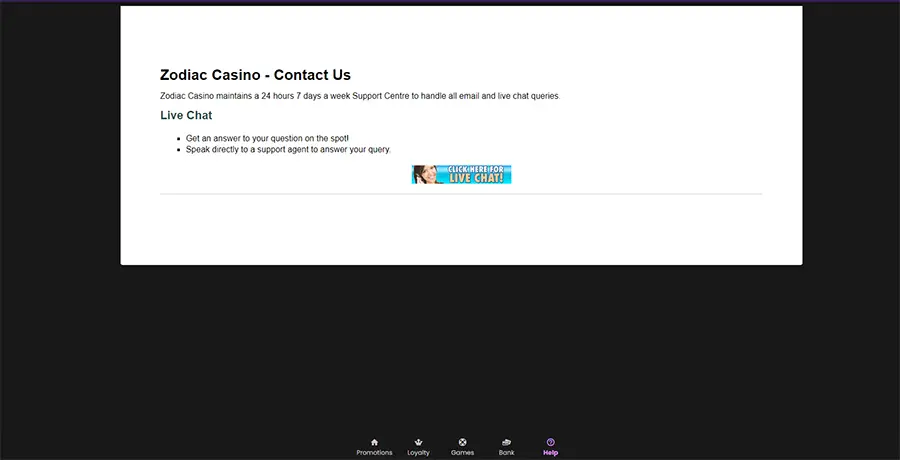The height and width of the screenshot is (460, 900).
Task: Click the 'Click here for Live Chat' banner
Action: coord(461,175)
